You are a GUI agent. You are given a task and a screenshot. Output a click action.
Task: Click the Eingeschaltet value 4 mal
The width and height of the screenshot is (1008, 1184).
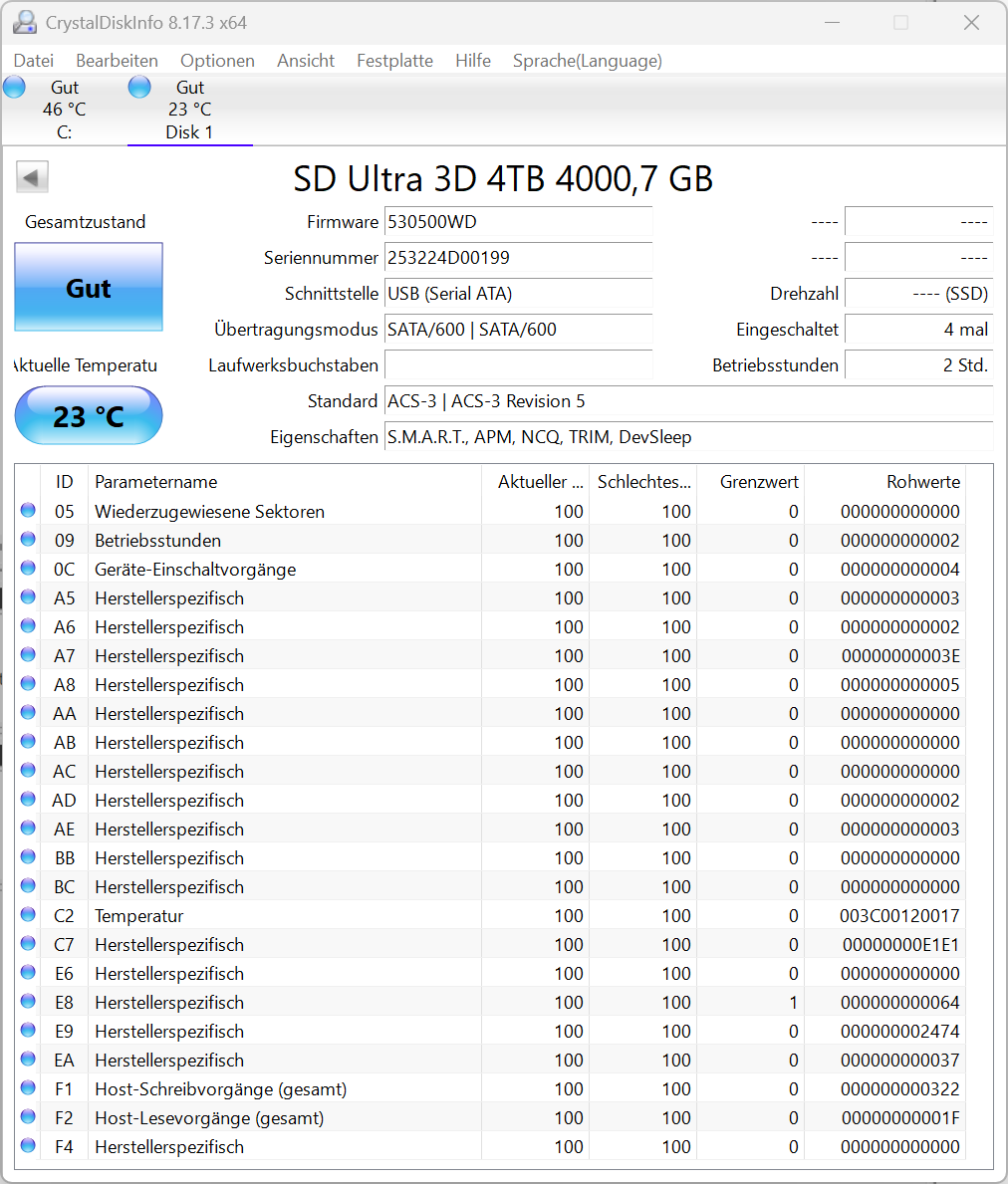tap(918, 330)
